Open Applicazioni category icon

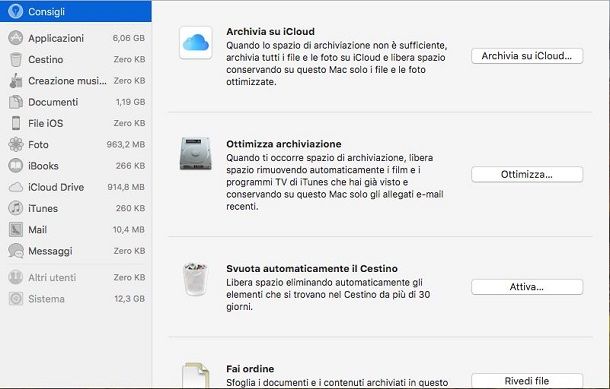coord(16,38)
